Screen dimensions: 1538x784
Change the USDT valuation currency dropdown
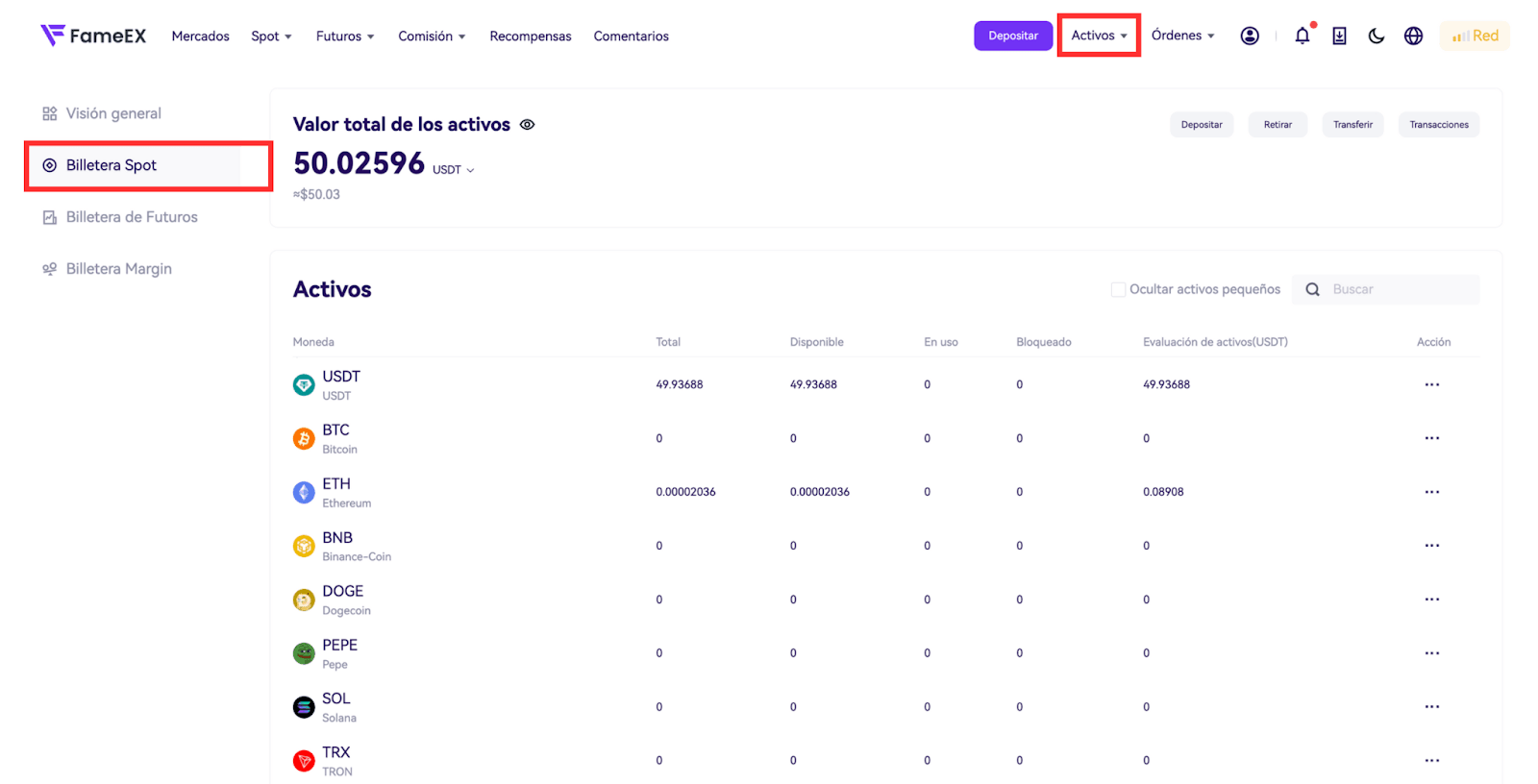pos(453,170)
